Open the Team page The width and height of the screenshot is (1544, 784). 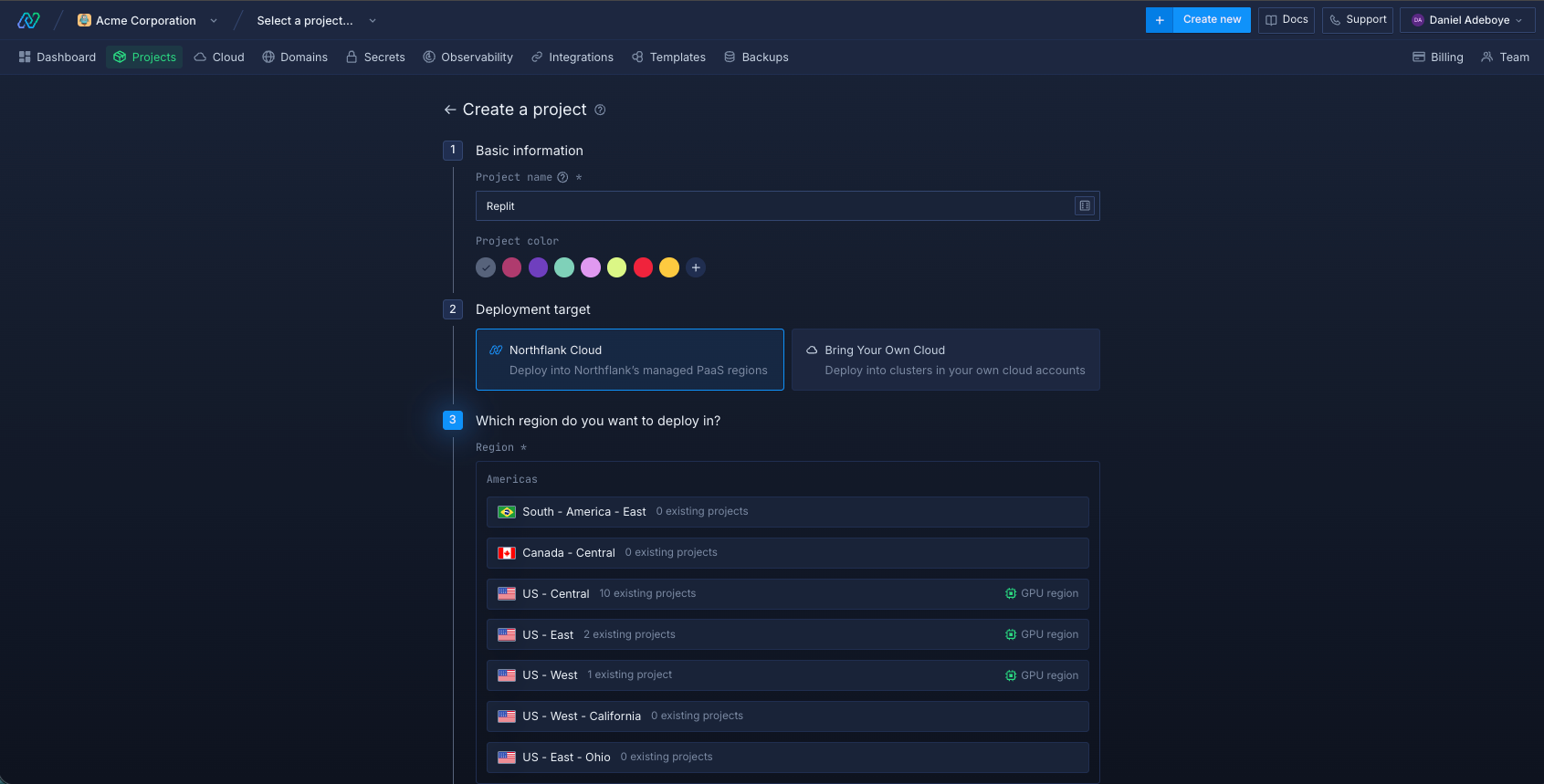[x=1506, y=57]
